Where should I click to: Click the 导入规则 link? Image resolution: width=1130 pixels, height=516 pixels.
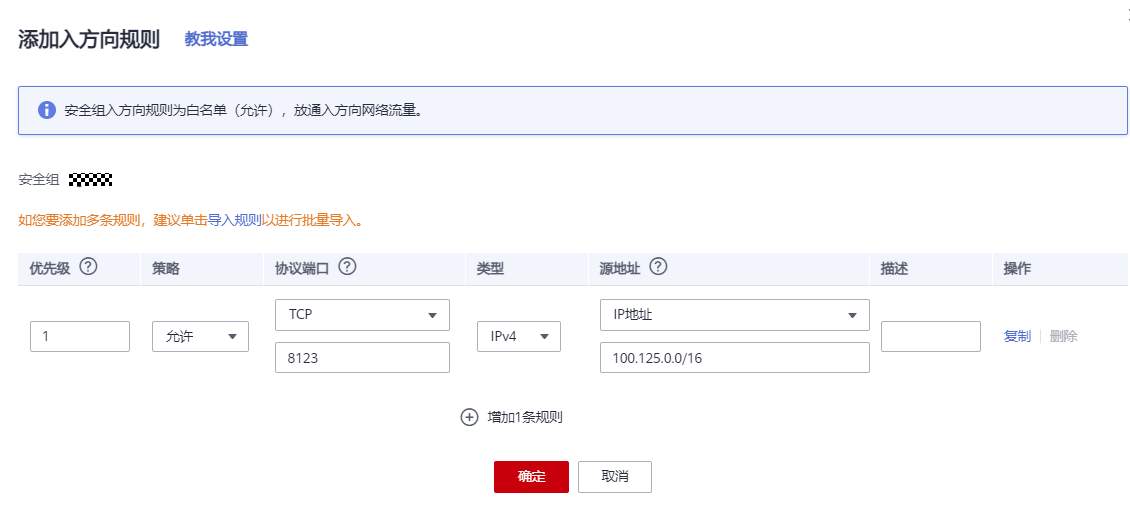(x=234, y=221)
